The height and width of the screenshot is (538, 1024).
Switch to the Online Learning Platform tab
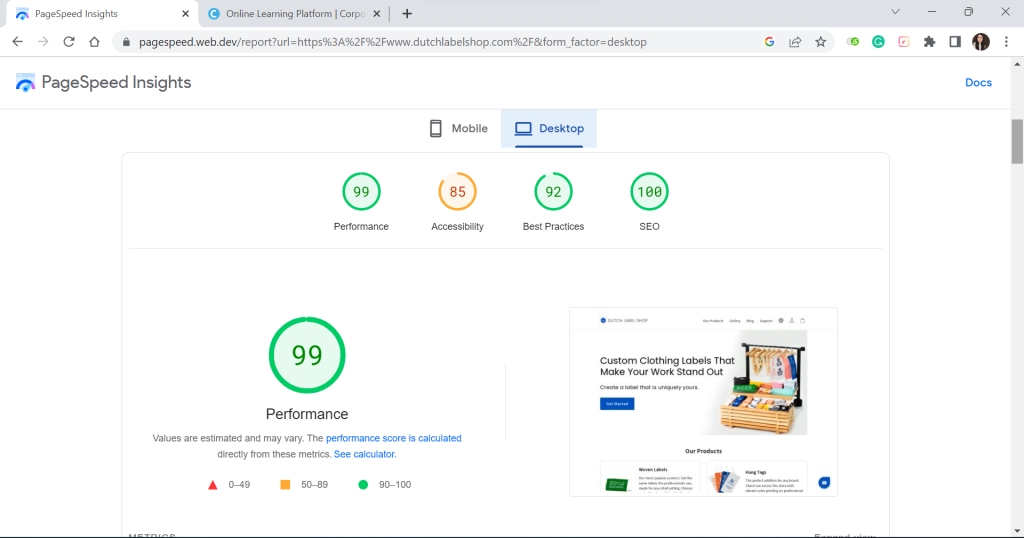(294, 14)
